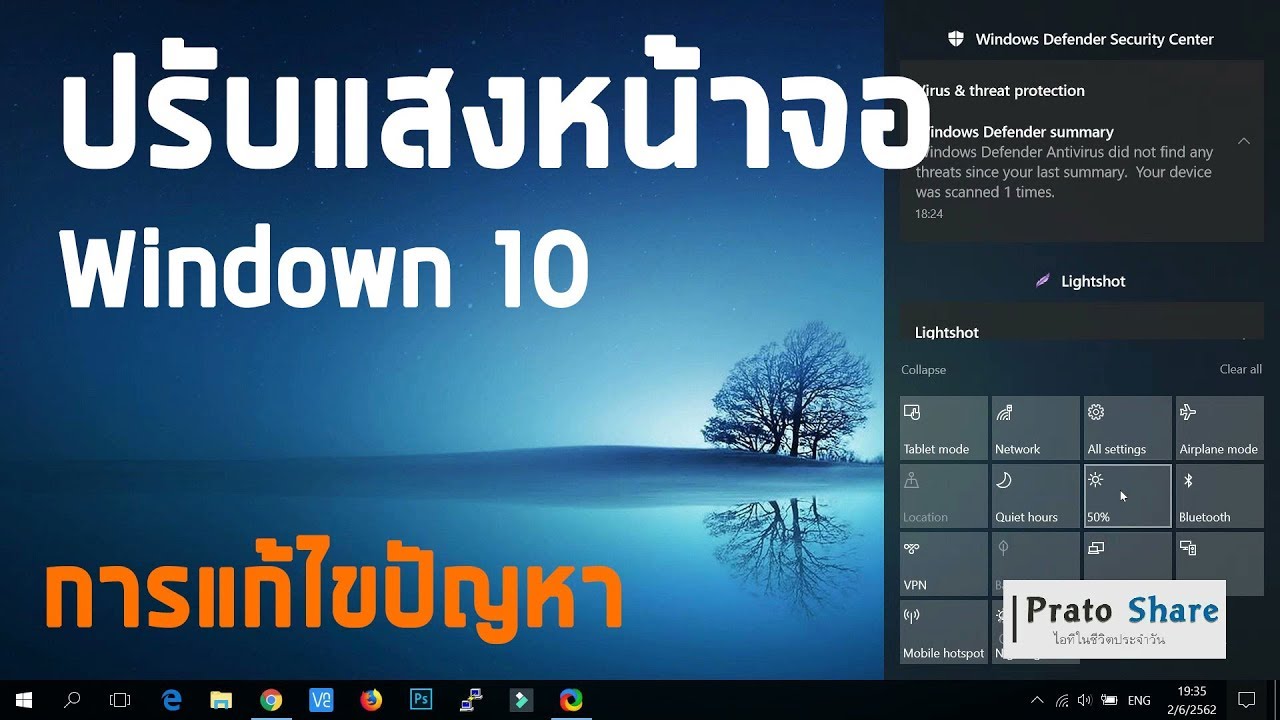Toggle Bluetooth quick action

coord(1219,496)
